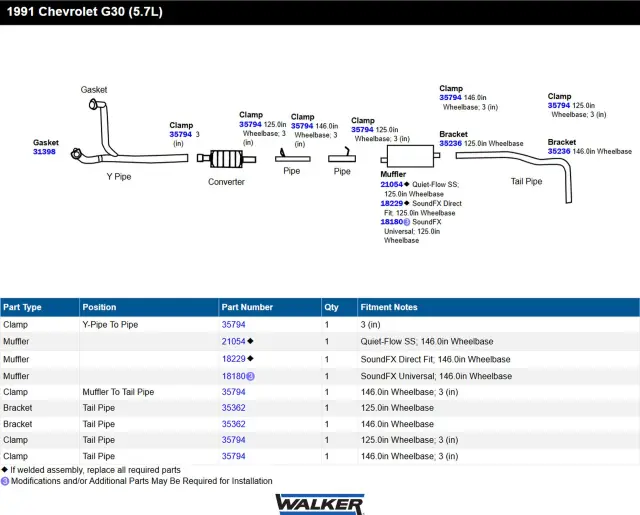
Task: Click the Walker logo at page bottom
Action: click(x=320, y=504)
